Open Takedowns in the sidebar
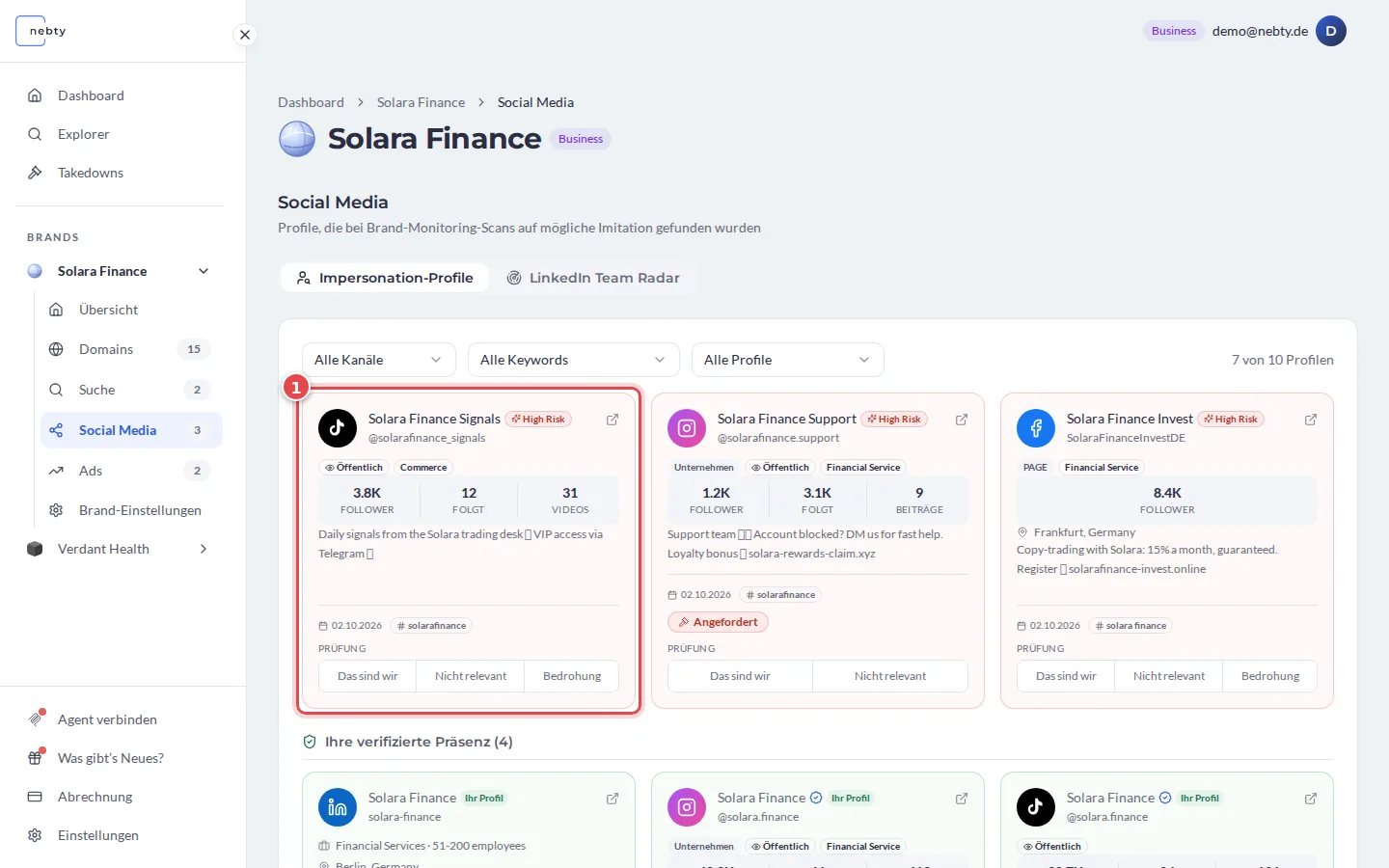The height and width of the screenshot is (868, 1389). pos(119,173)
